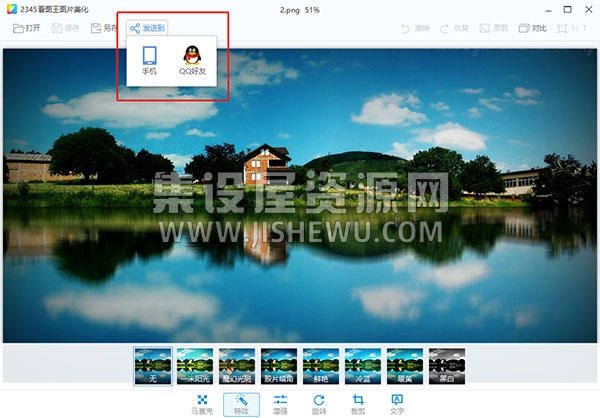Apply the 胶片暗角 filter thumbnail
The height and width of the screenshot is (418, 600).
coord(279,366)
